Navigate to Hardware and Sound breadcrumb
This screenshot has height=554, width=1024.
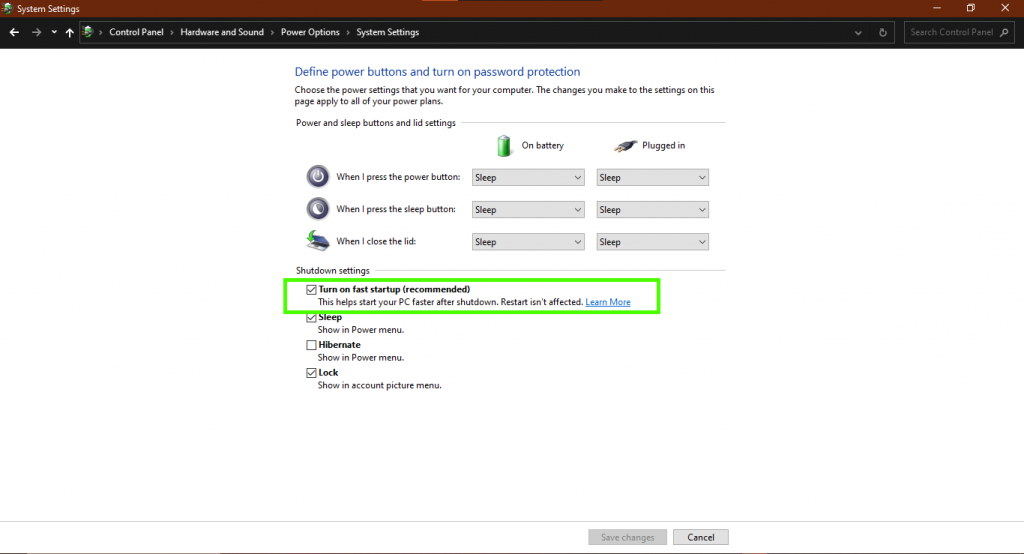(x=222, y=32)
